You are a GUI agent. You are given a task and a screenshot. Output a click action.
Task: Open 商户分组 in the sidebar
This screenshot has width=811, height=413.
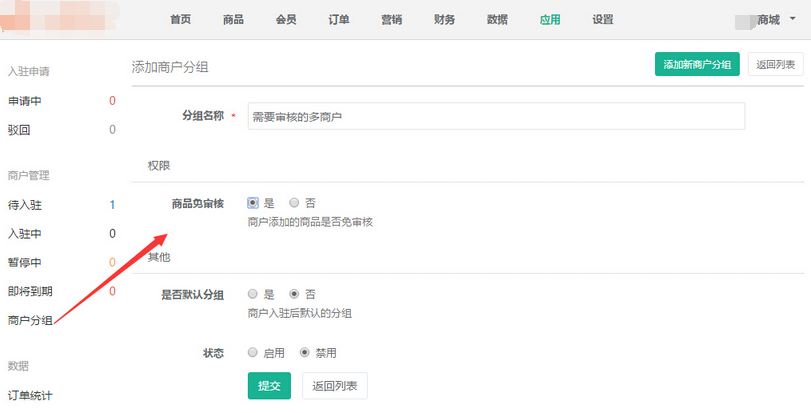[x=30, y=320]
